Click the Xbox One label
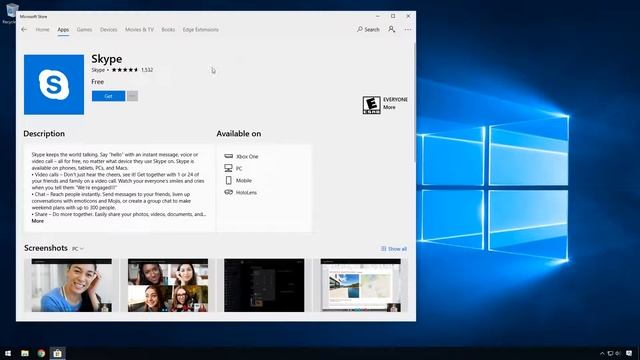The height and width of the screenshot is (360, 640). (x=247, y=156)
